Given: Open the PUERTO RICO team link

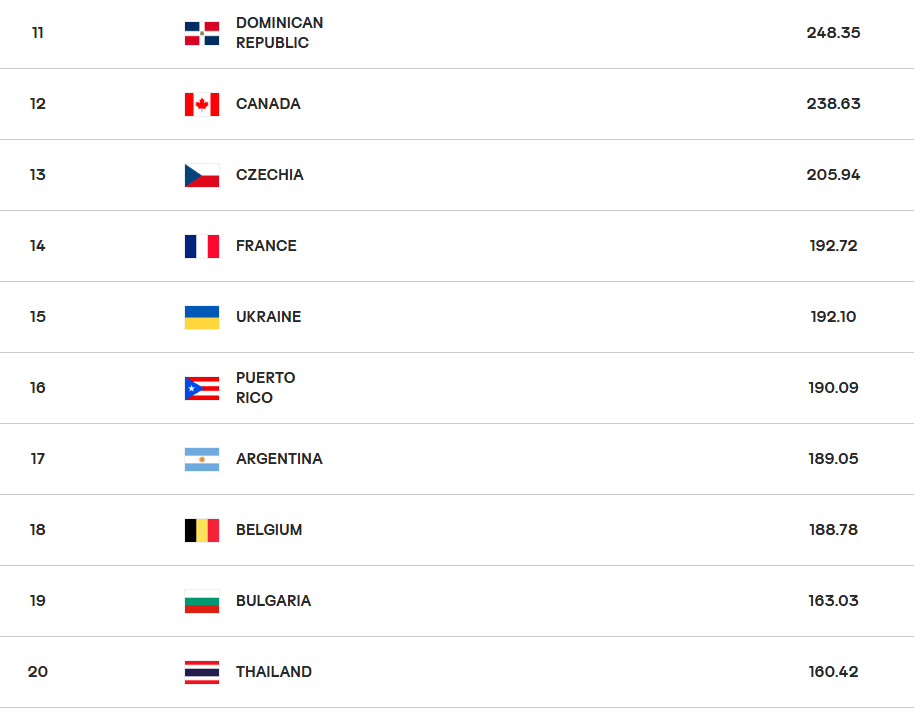Looking at the screenshot, I should click(x=265, y=388).
